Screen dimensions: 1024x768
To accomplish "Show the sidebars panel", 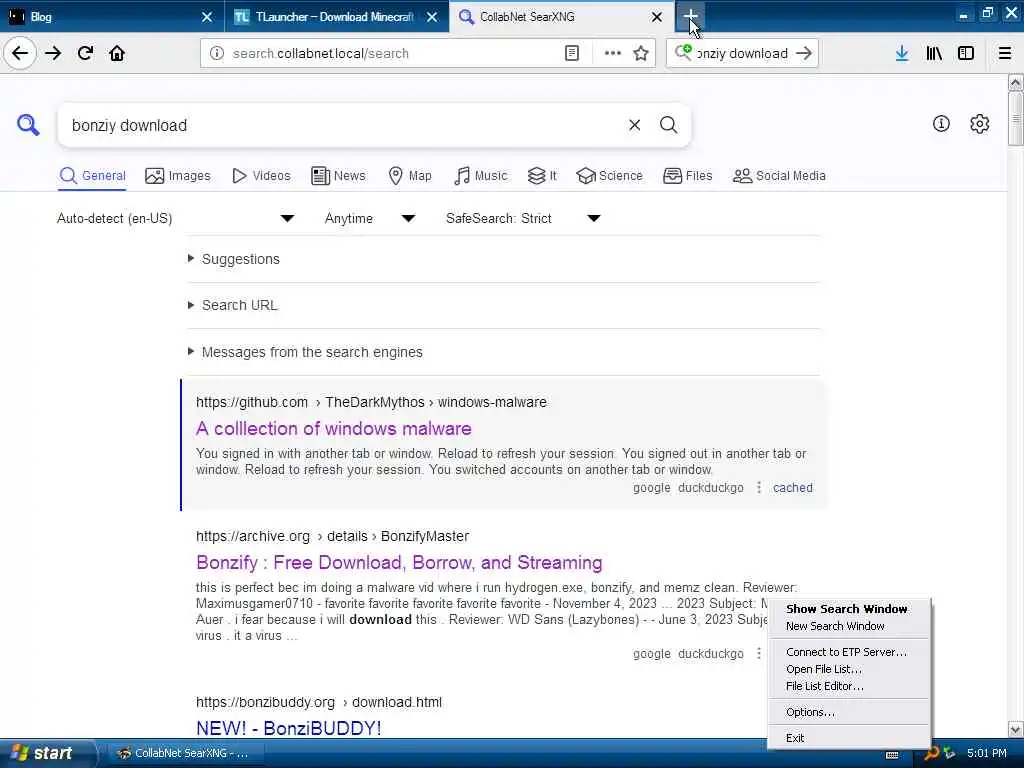I will click(x=966, y=53).
